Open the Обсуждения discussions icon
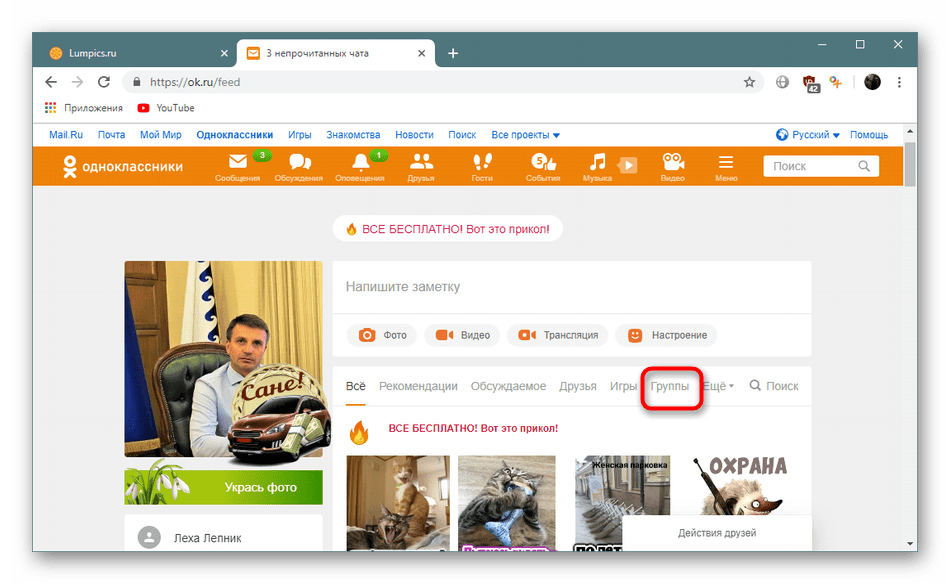 (299, 167)
